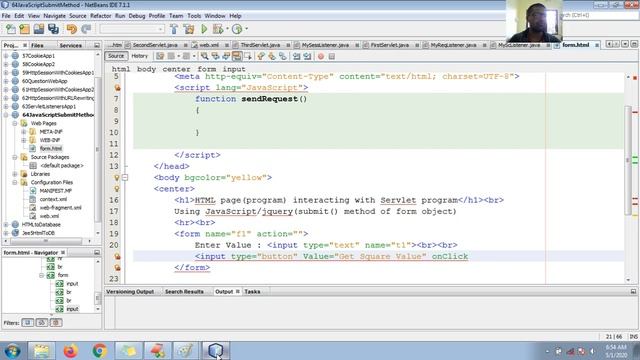Click the History view button
Screen dimensions: 640x360
click(x=140, y=56)
